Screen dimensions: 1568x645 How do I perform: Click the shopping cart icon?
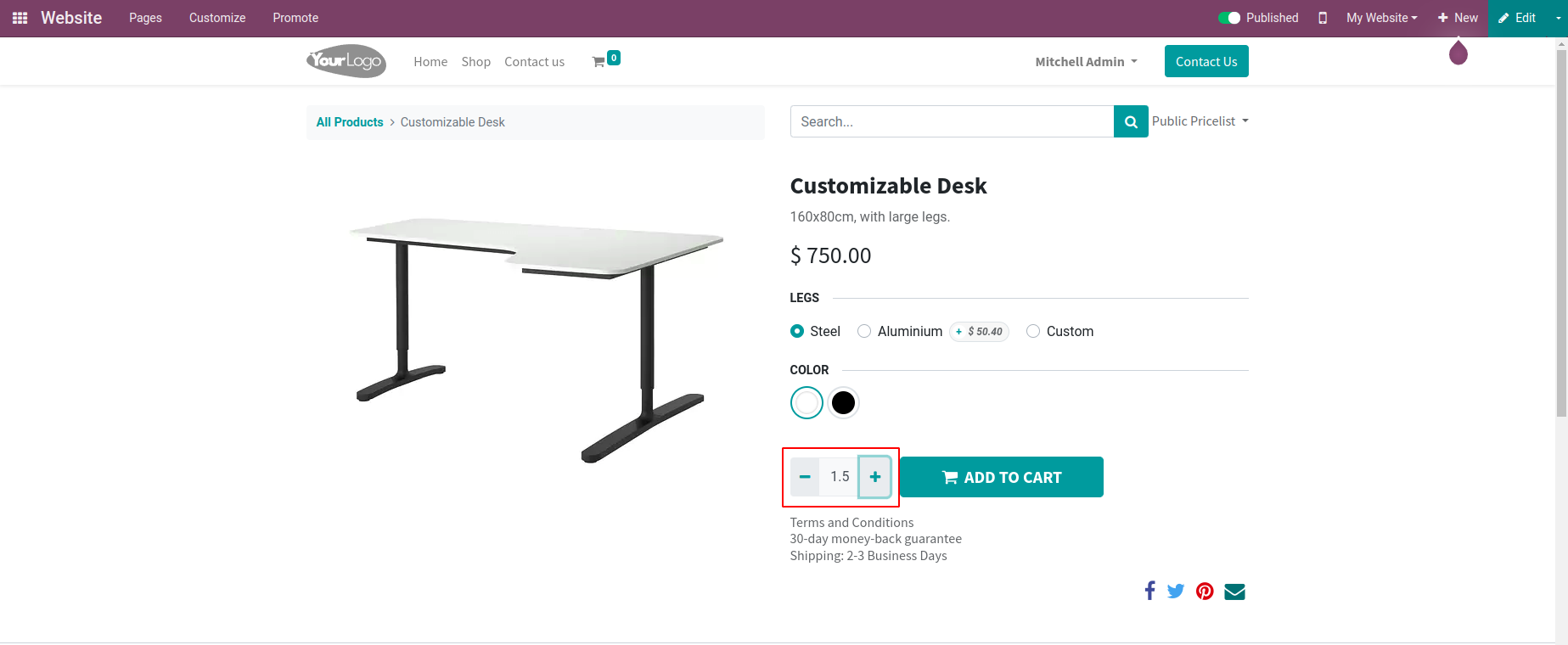click(599, 62)
